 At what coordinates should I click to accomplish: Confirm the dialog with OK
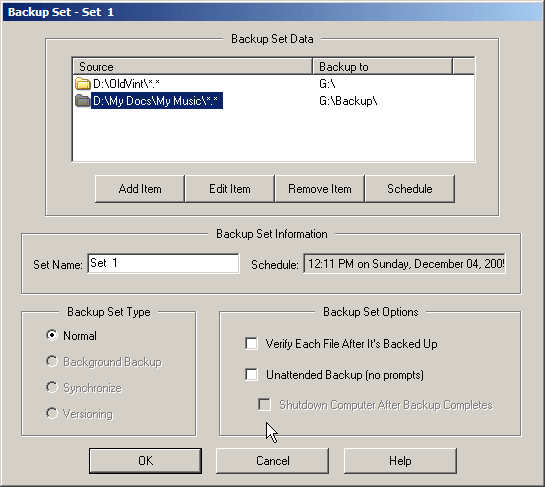[145, 461]
